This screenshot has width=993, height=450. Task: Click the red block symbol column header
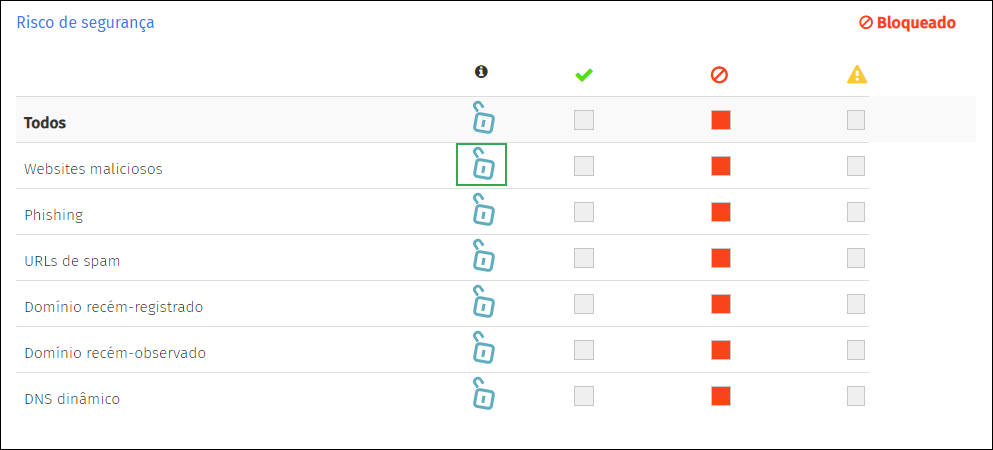pos(719,75)
